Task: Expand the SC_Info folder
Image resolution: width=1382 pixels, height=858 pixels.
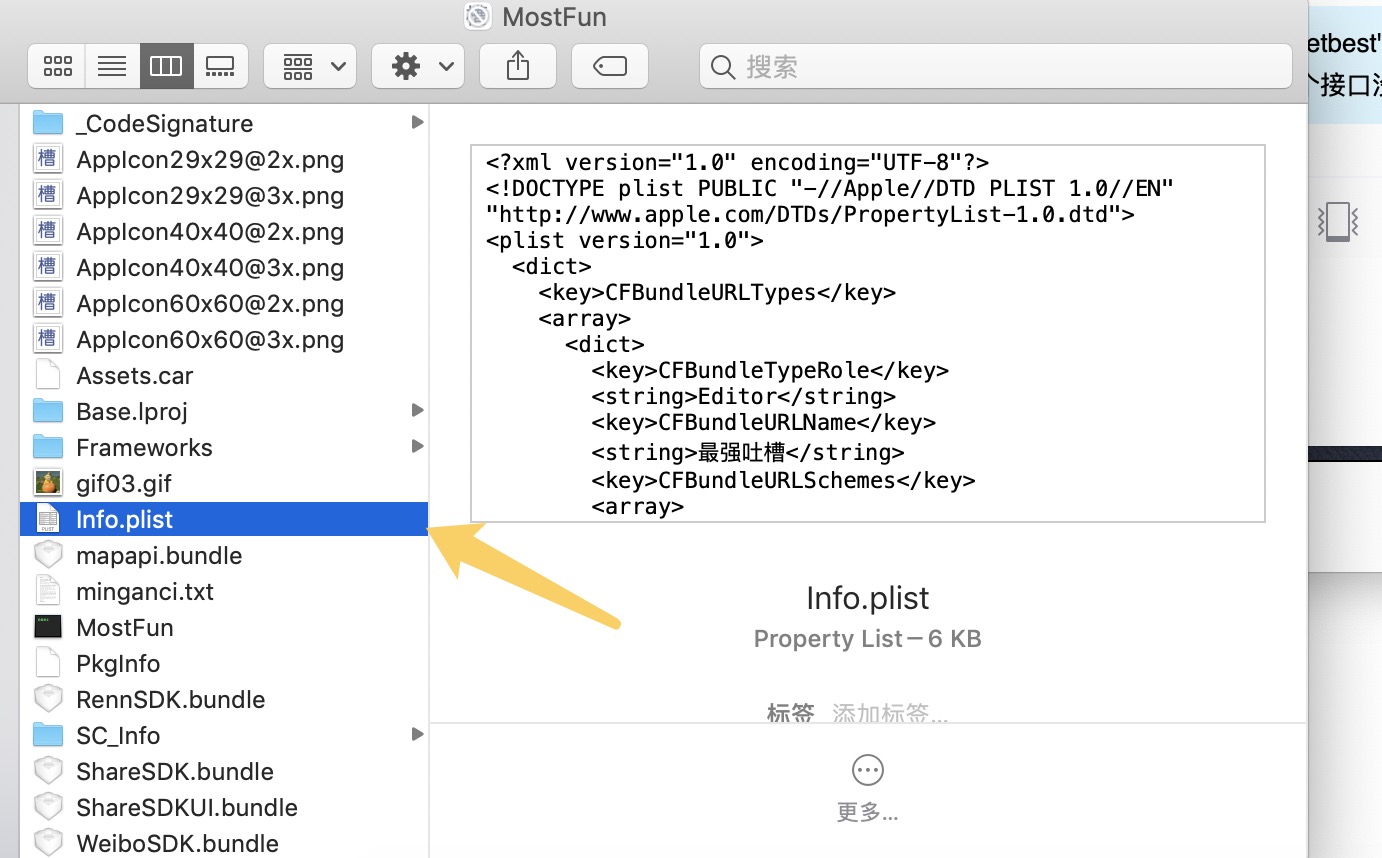Action: coord(417,735)
